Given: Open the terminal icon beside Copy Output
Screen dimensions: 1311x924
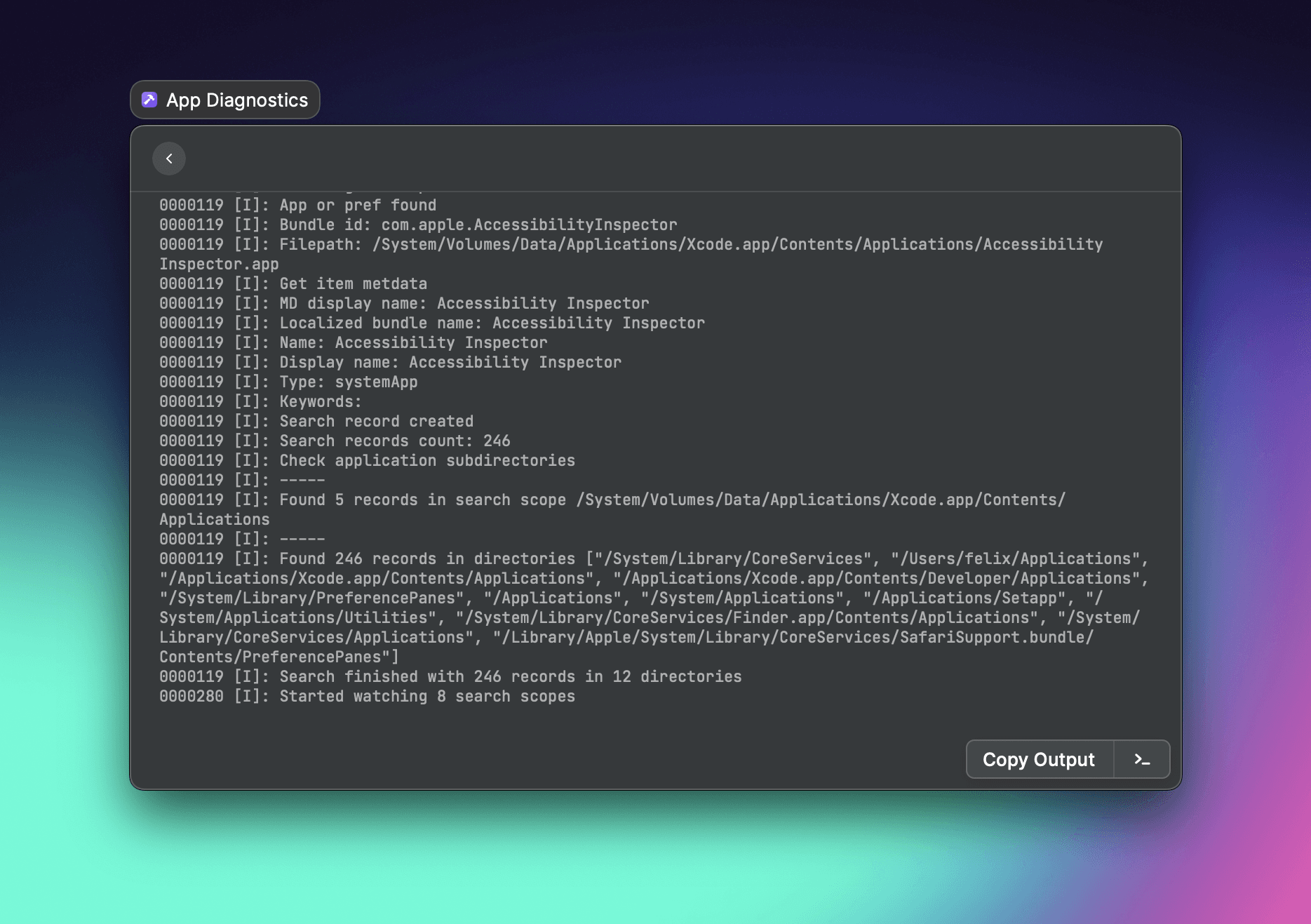Looking at the screenshot, I should 1141,759.
